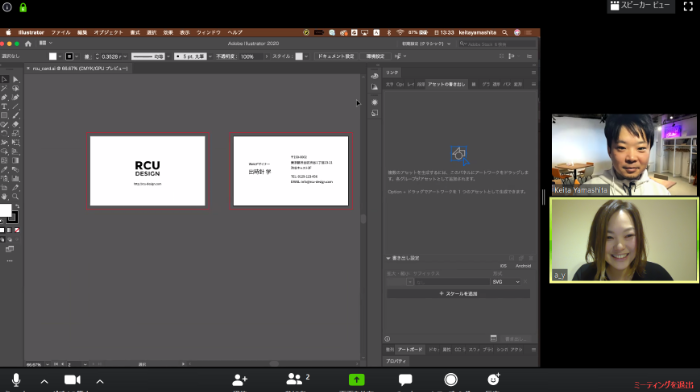This screenshot has height=392, width=700.
Task: Pick the Zoom magnifier tool
Action: point(16,196)
